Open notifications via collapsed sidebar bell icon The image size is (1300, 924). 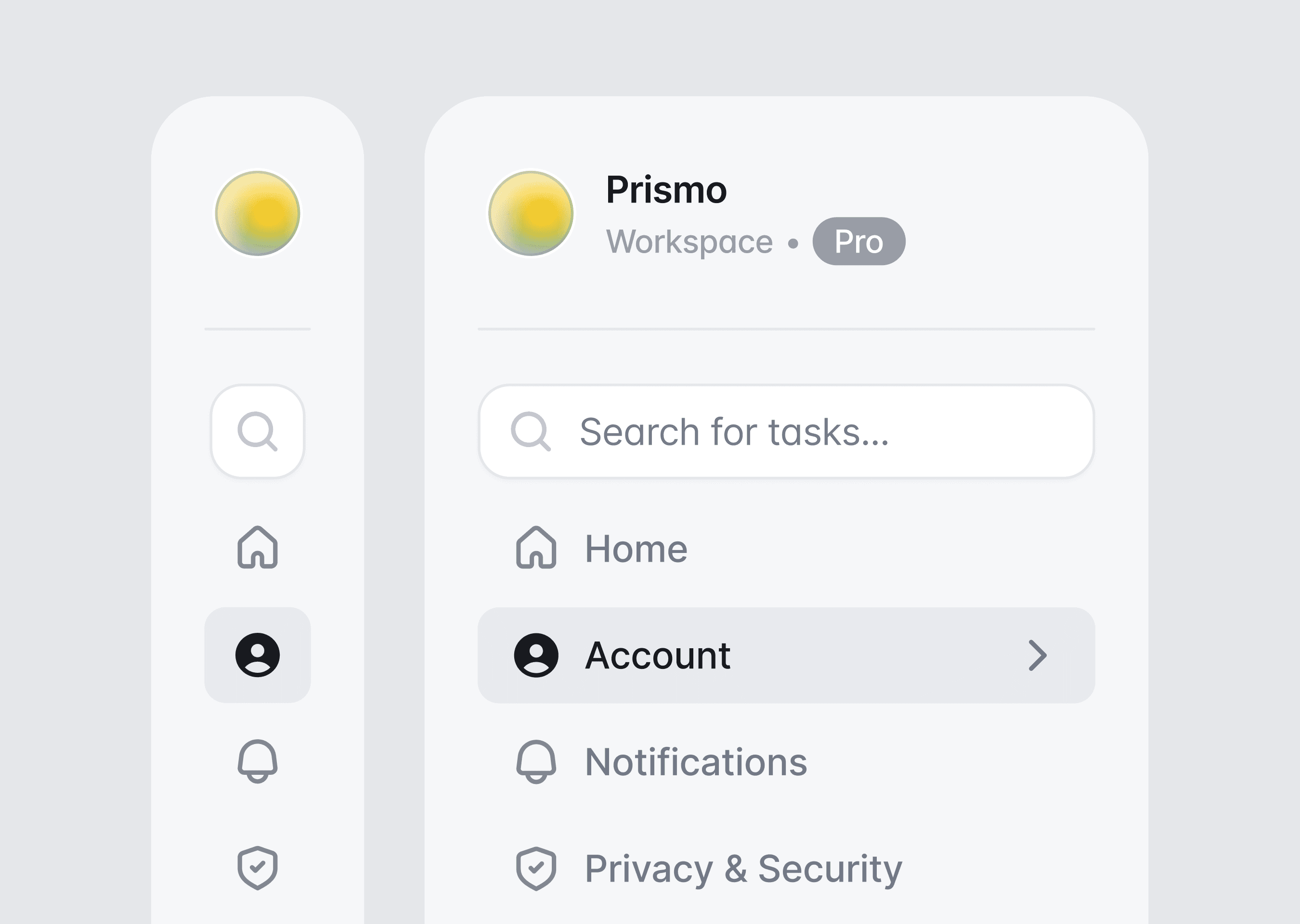click(257, 761)
